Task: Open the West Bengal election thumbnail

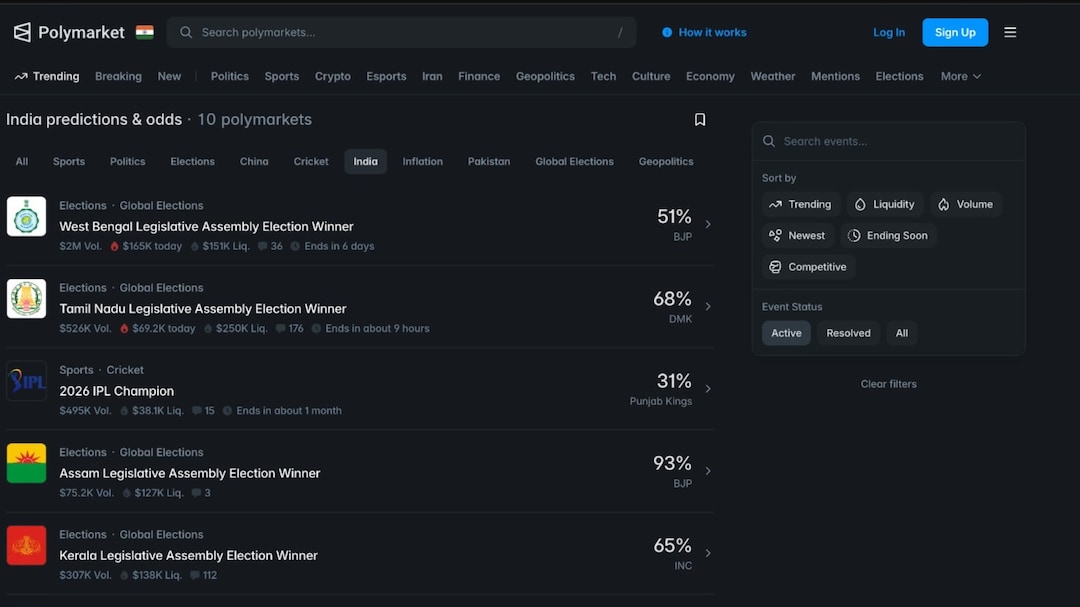Action: [27, 216]
